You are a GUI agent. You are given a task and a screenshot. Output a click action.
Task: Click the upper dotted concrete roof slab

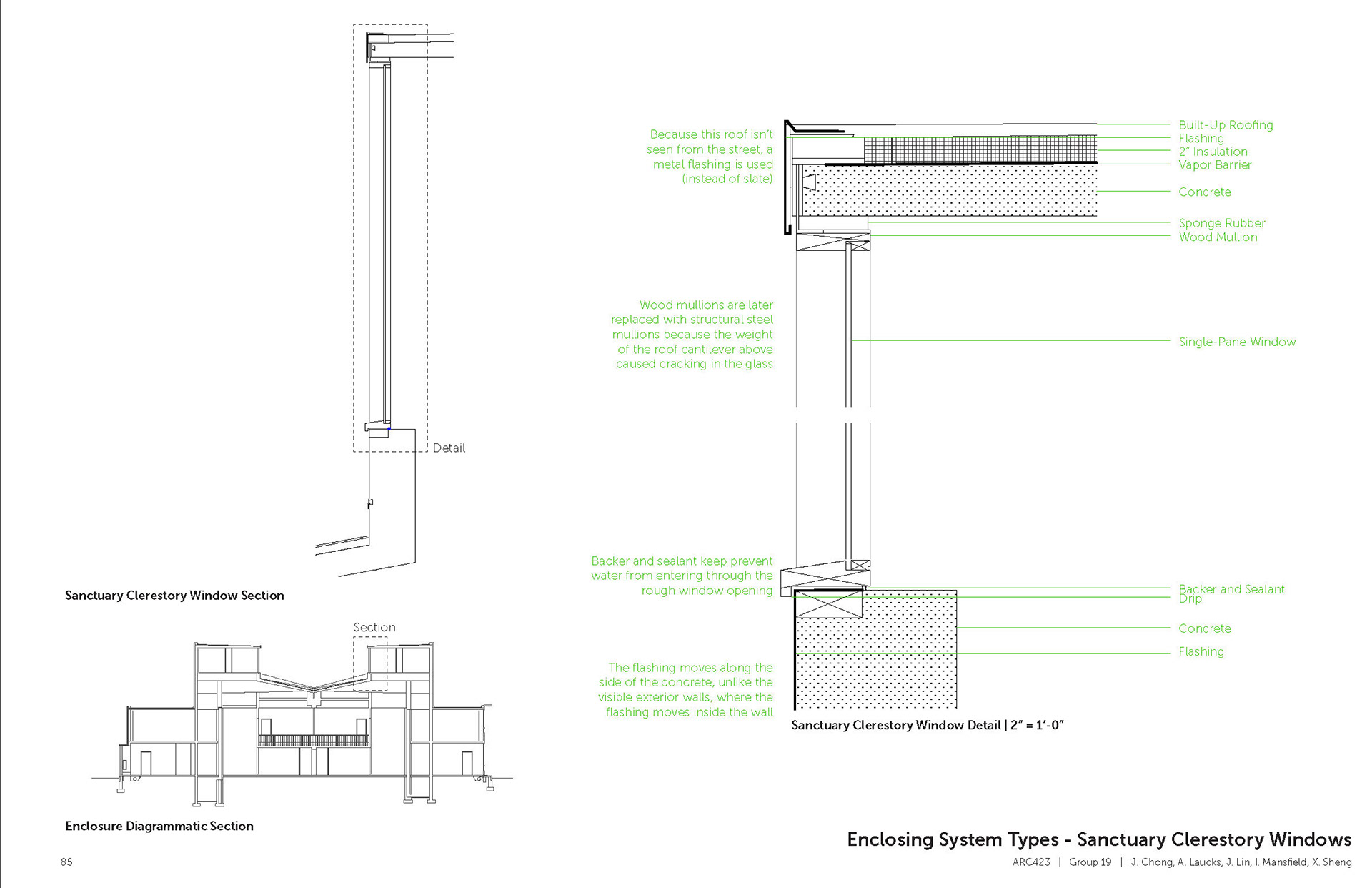click(950, 191)
